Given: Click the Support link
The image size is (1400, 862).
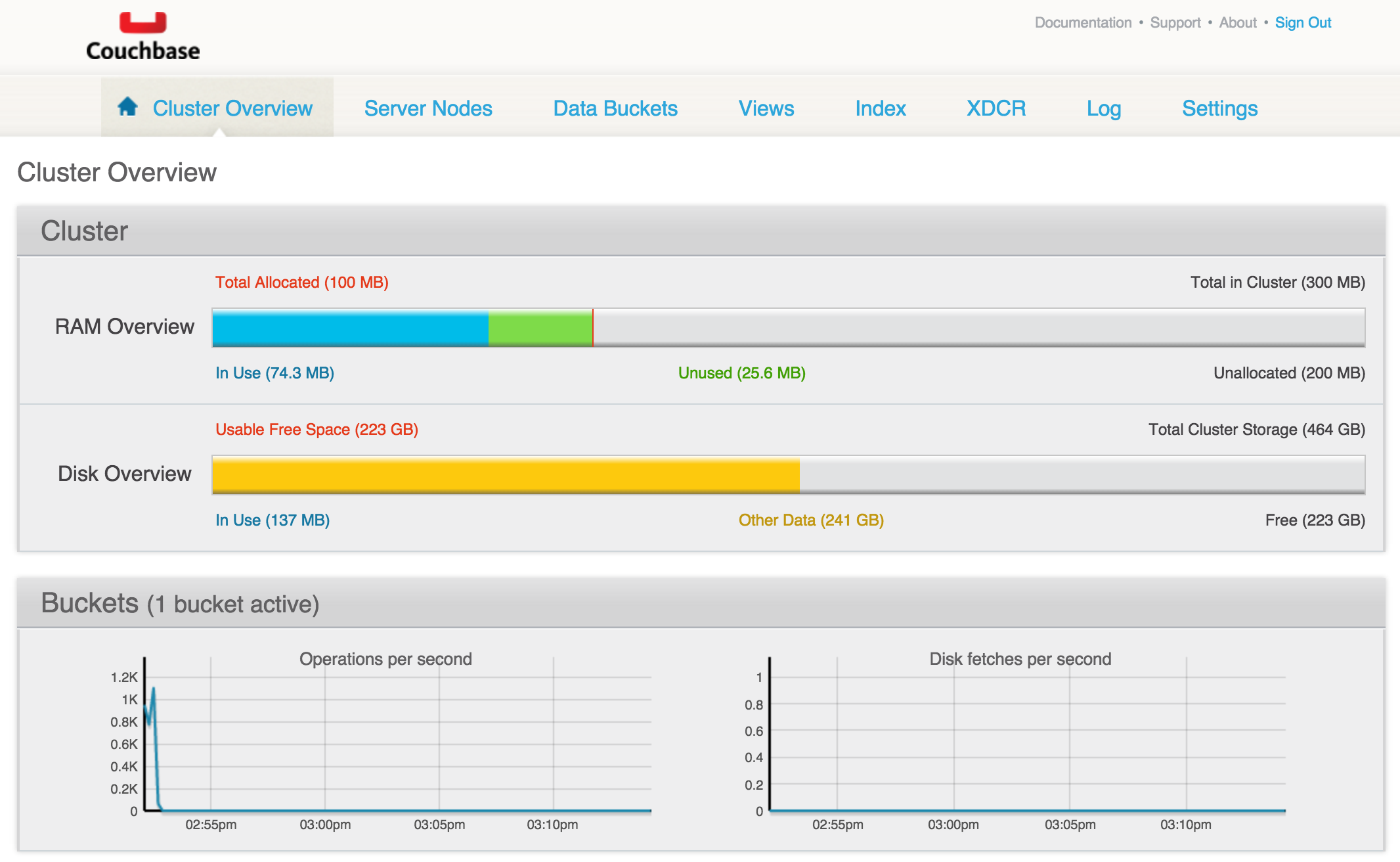Looking at the screenshot, I should [x=1175, y=22].
